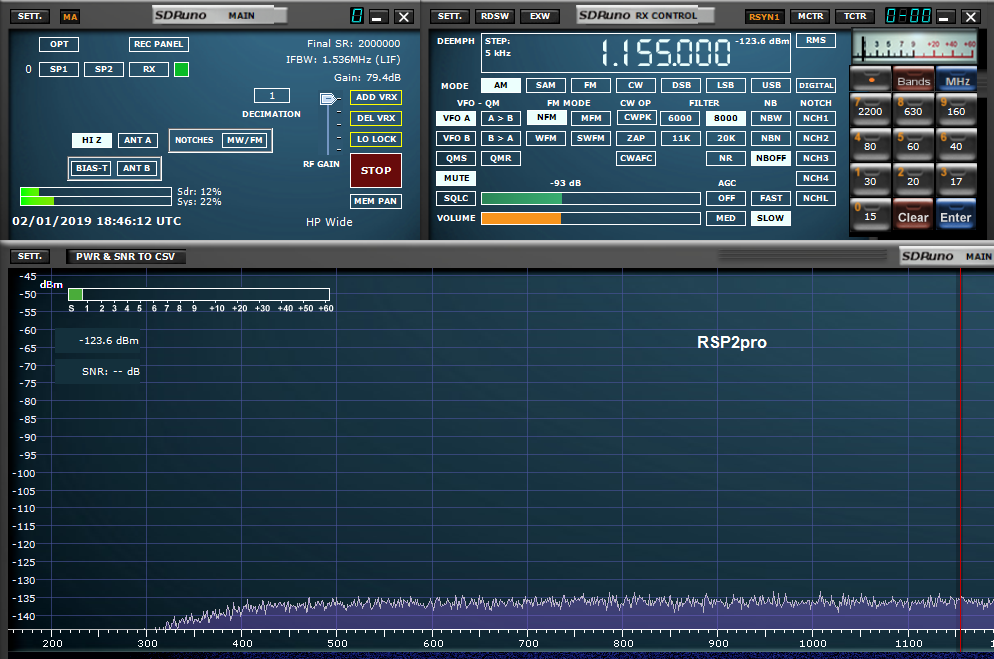Open the MEM PAN panel
994x659 pixels.
coord(376,201)
